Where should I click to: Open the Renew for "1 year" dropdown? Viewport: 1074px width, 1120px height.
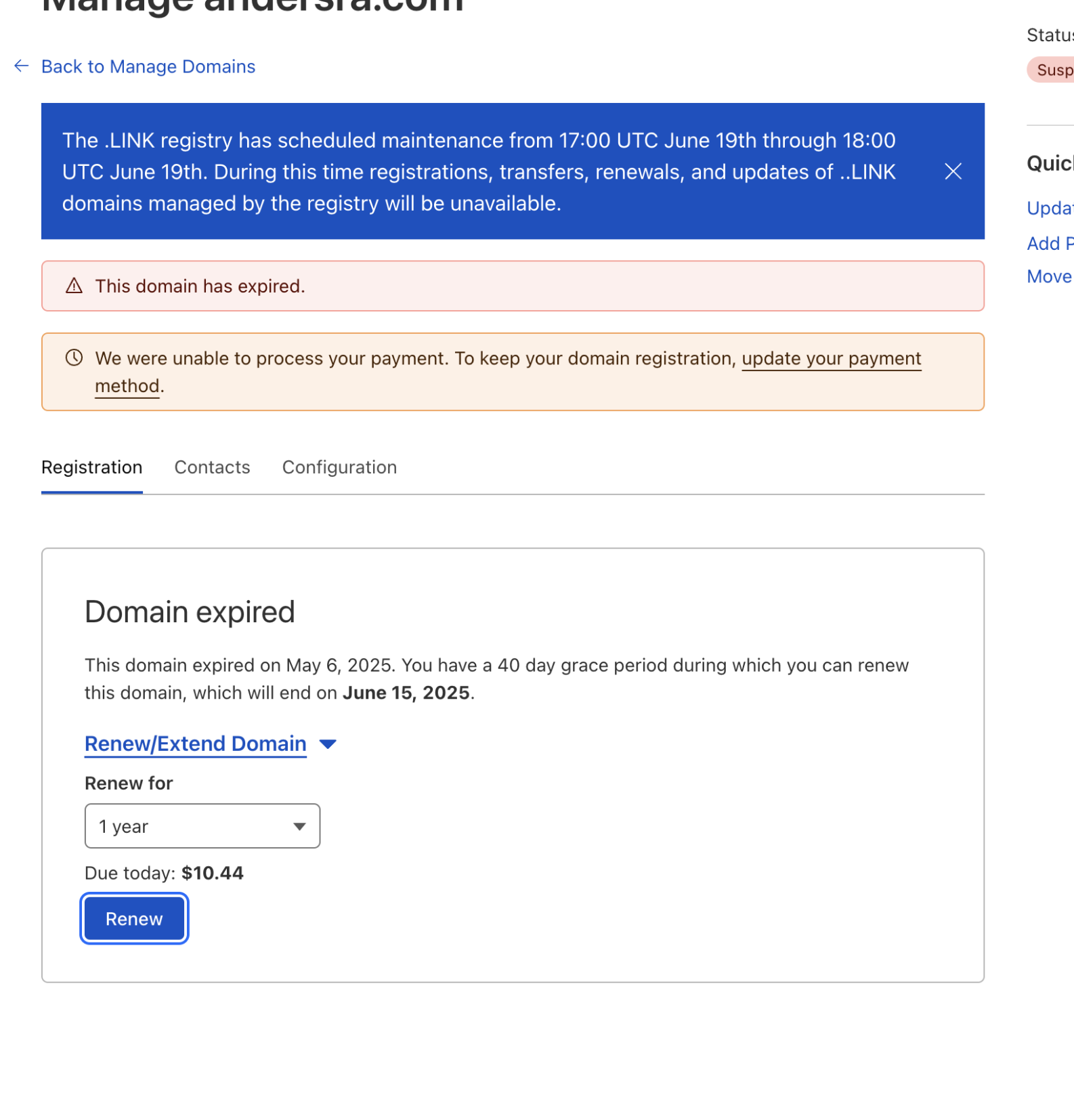coord(202,826)
